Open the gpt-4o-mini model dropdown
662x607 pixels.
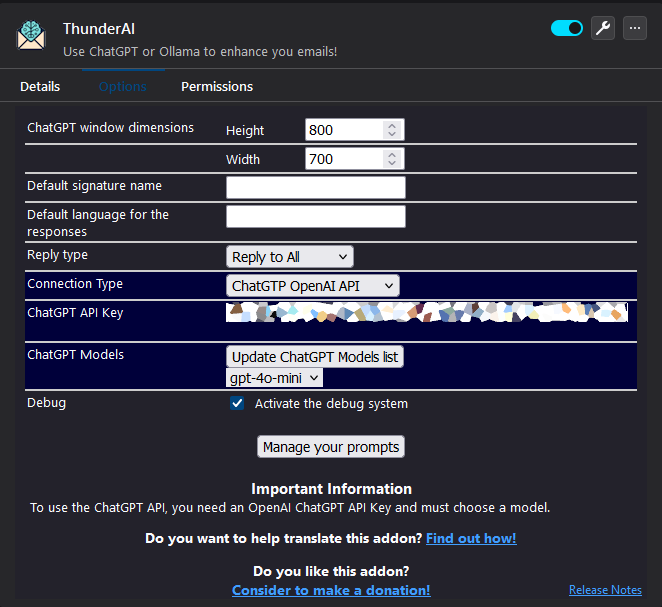click(274, 378)
